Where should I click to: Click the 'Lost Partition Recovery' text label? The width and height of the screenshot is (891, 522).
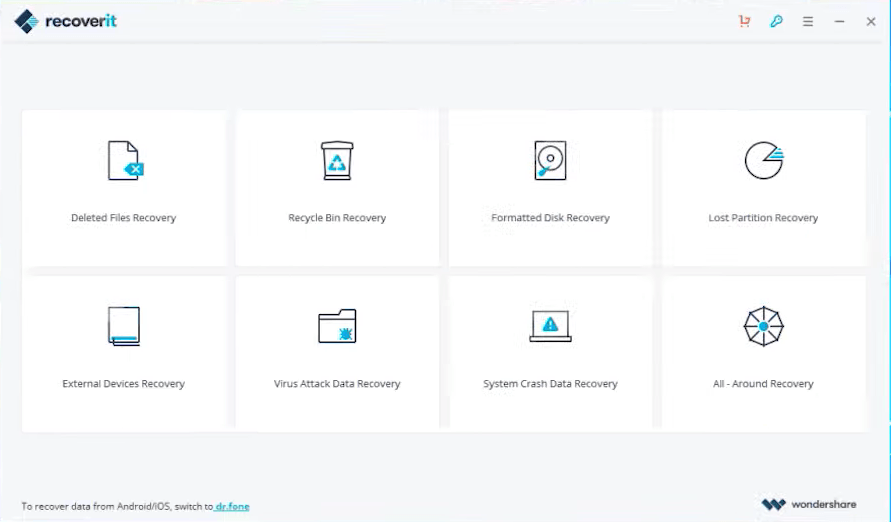click(763, 218)
